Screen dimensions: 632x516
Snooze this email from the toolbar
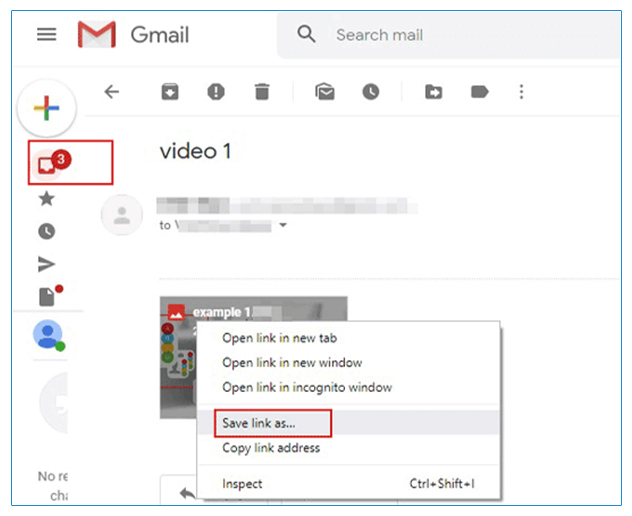pos(371,92)
